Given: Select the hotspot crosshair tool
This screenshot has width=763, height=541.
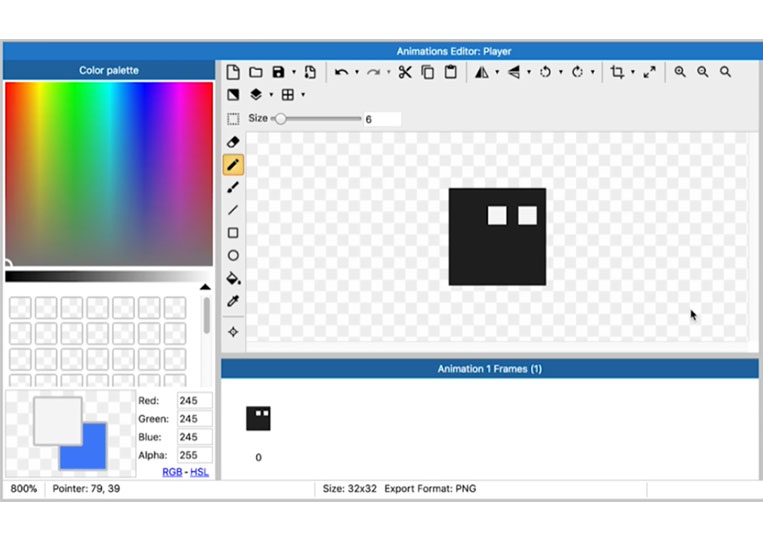Looking at the screenshot, I should (x=233, y=332).
